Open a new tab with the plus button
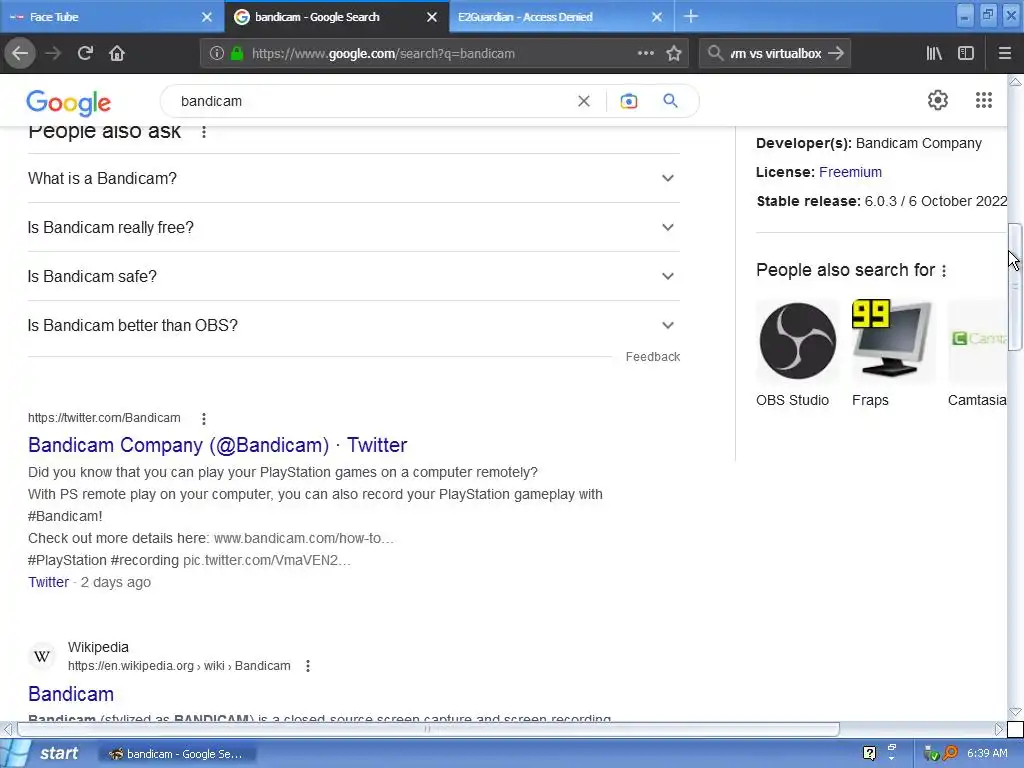This screenshot has height=768, width=1024. 691,16
